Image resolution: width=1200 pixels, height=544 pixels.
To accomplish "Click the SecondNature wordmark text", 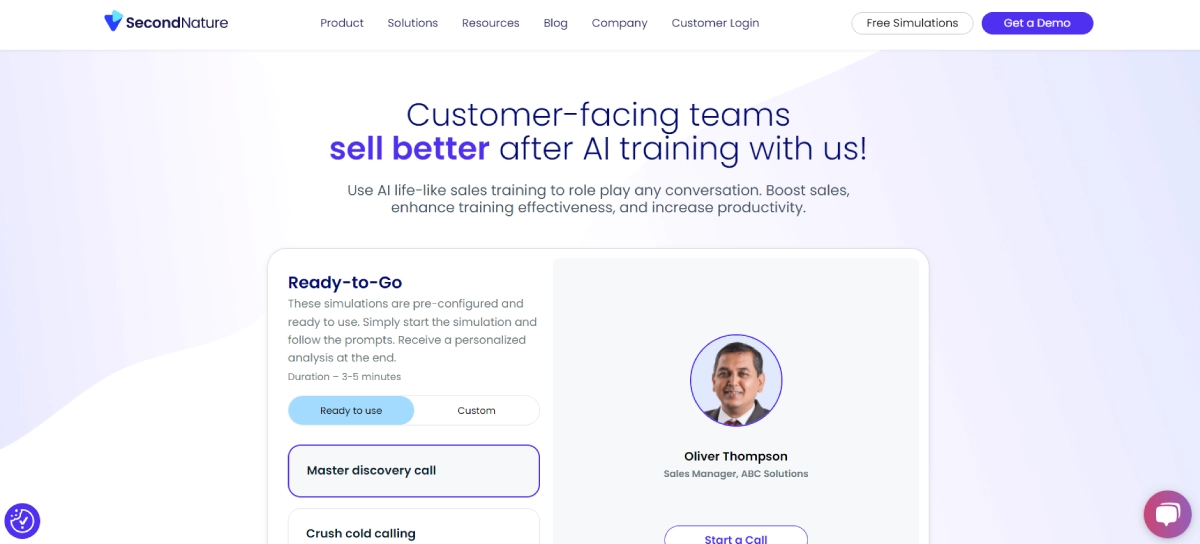I will pos(177,22).
